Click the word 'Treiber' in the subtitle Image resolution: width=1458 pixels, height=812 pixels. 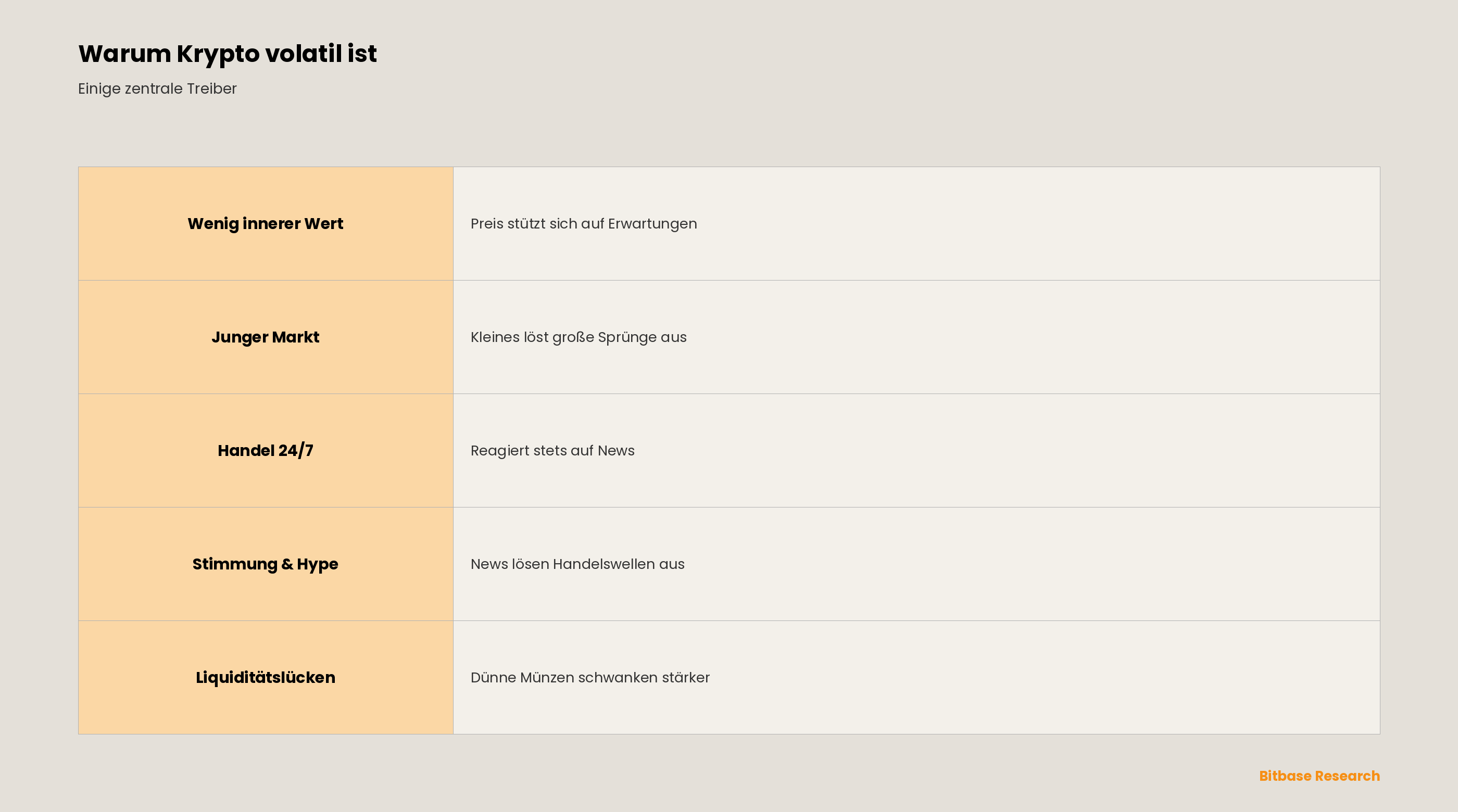click(212, 89)
